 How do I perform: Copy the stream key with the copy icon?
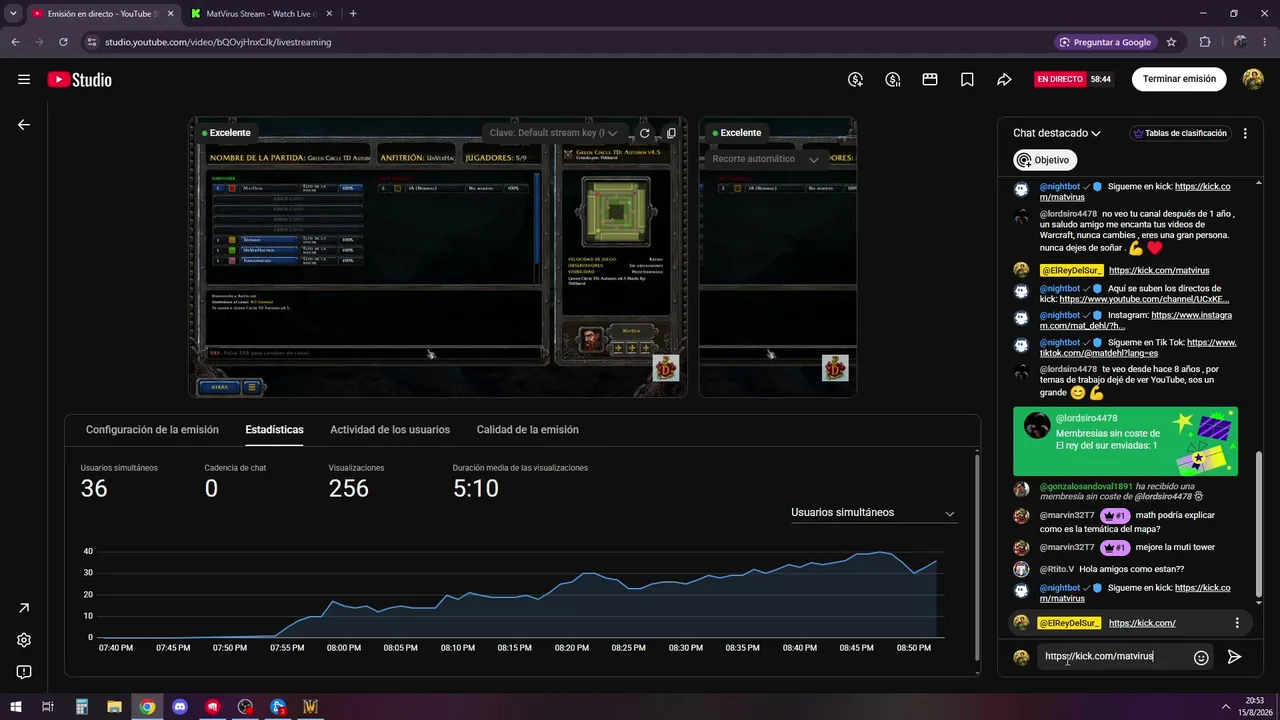[671, 133]
